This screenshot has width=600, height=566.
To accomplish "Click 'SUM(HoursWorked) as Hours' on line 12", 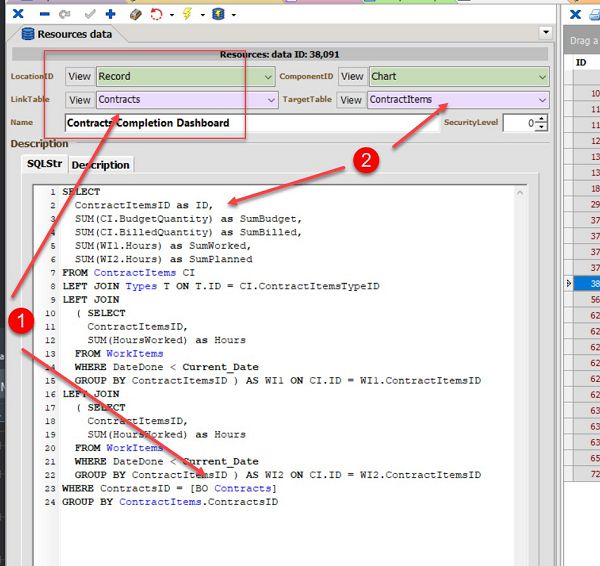I will (166, 340).
